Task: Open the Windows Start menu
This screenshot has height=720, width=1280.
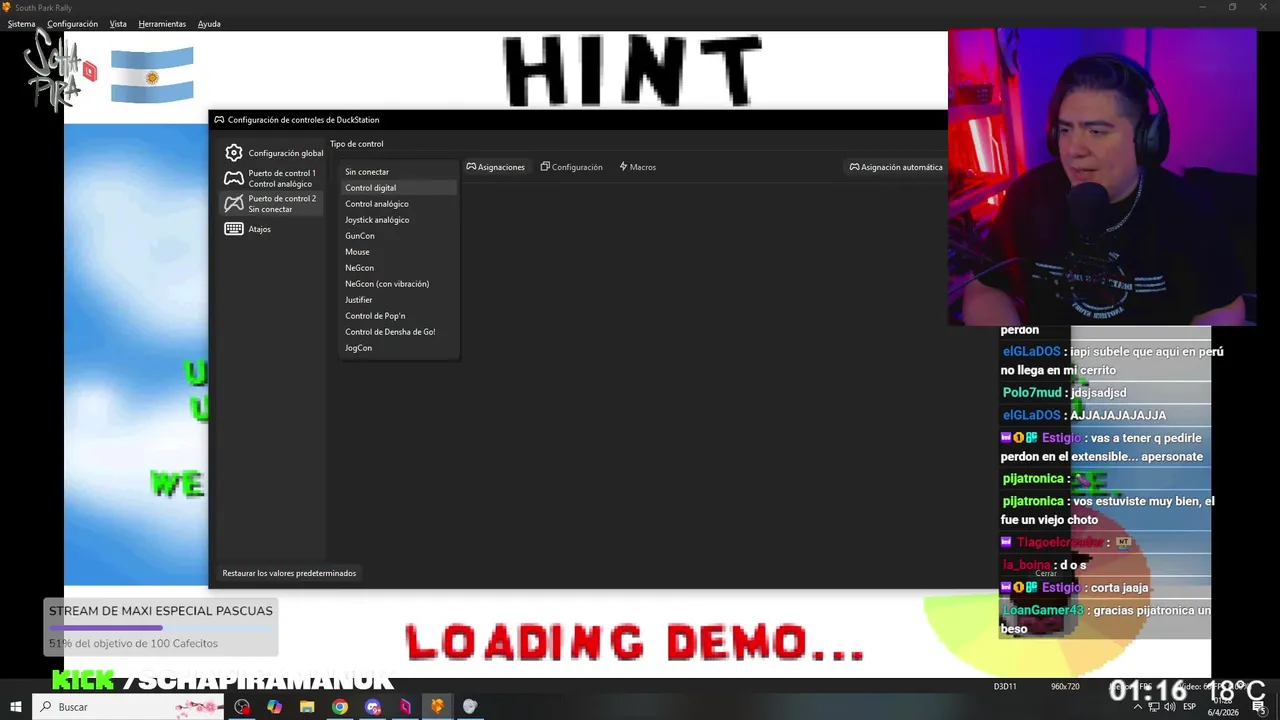Action: pos(16,707)
